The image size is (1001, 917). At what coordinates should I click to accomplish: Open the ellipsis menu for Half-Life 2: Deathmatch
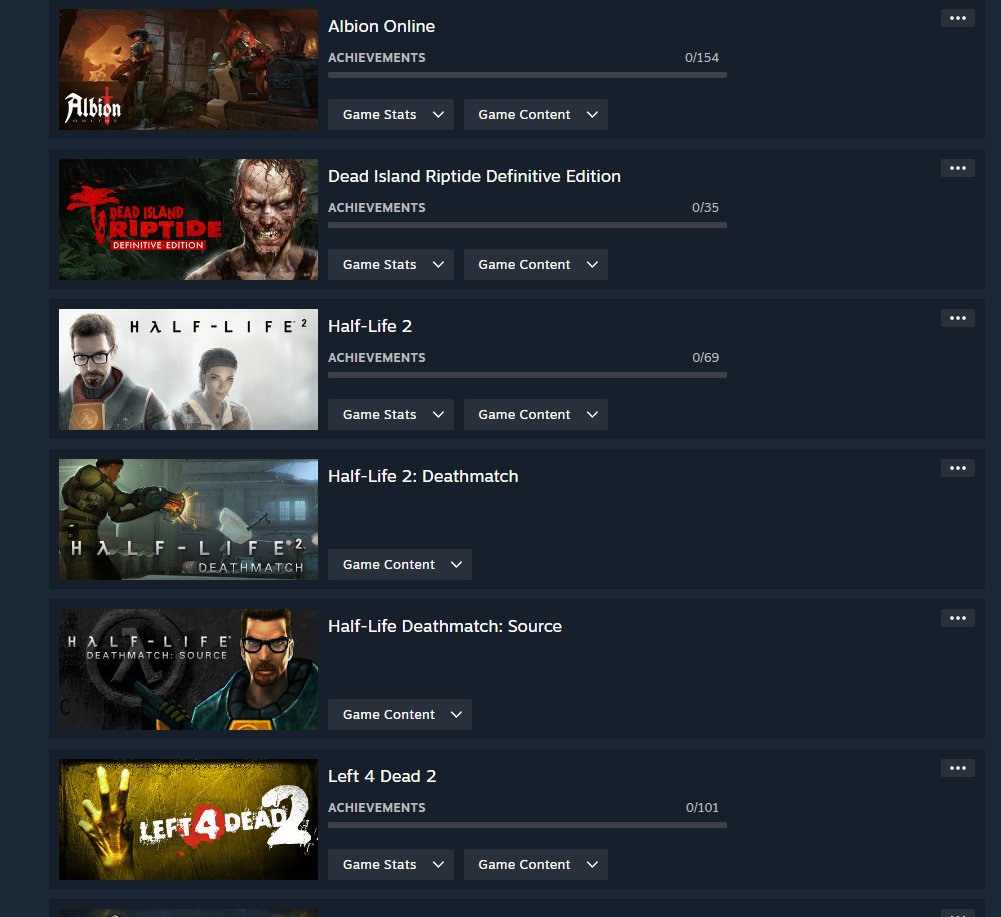click(958, 468)
